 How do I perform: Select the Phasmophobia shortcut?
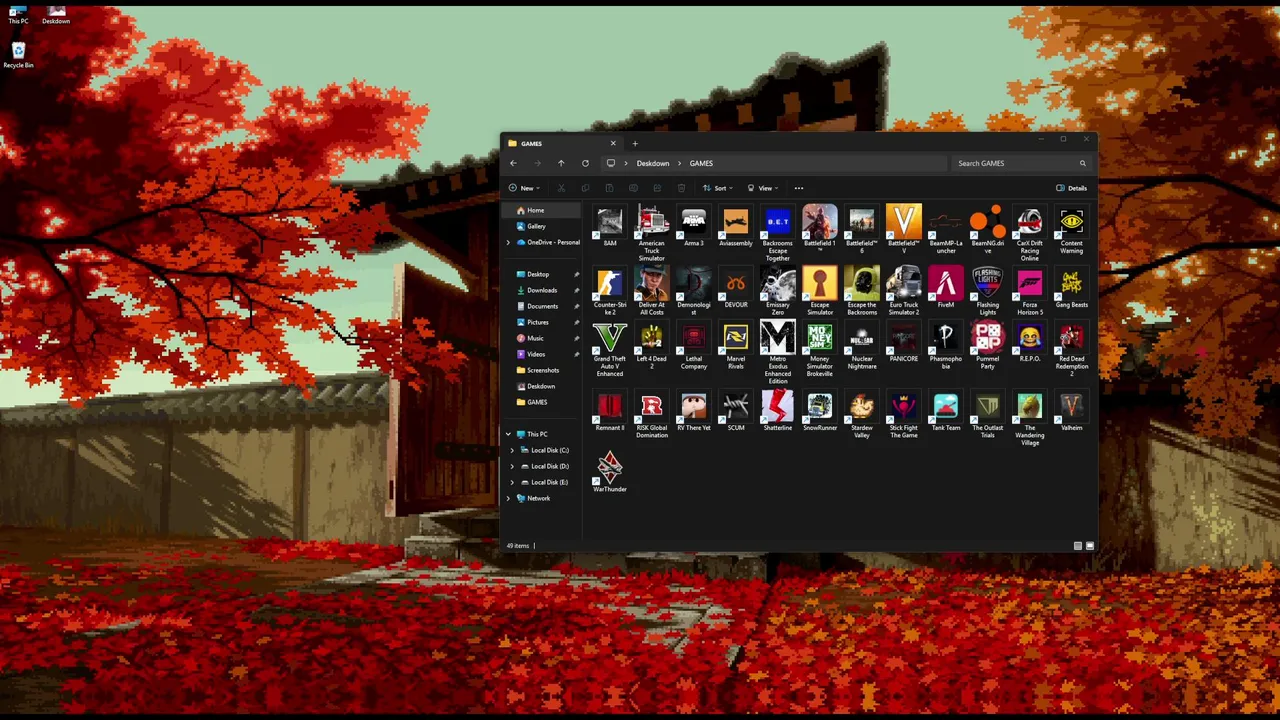click(x=946, y=345)
